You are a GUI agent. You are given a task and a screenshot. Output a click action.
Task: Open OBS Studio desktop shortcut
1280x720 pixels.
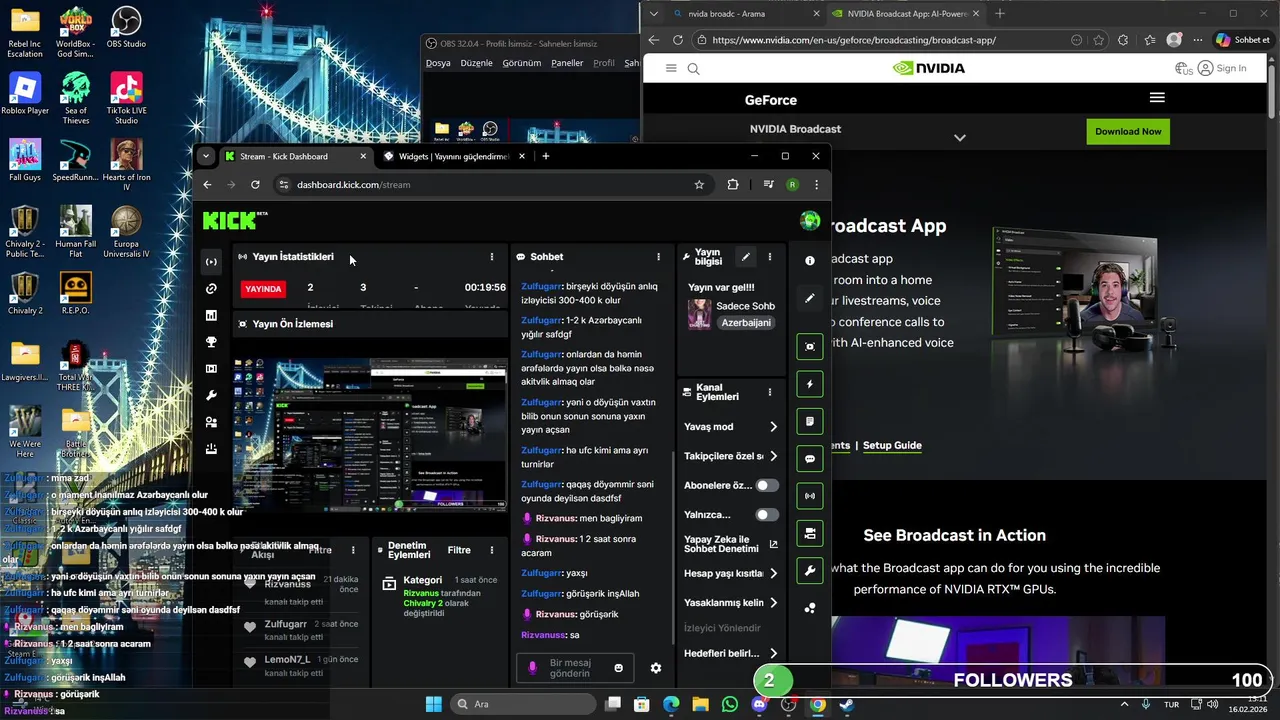pyautogui.click(x=126, y=27)
